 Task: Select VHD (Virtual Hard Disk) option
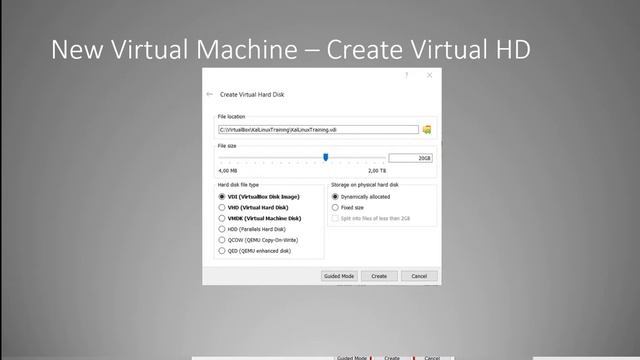click(x=253, y=207)
